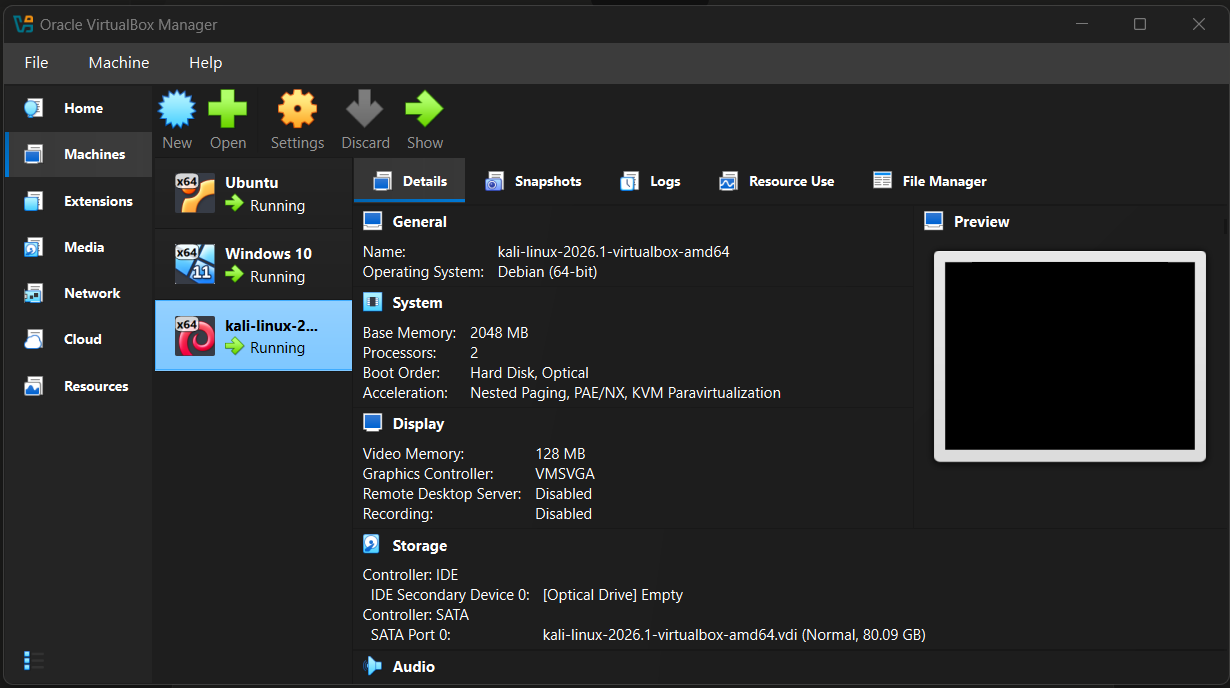
Task: Go to Home in the sidebar
Action: tap(78, 108)
